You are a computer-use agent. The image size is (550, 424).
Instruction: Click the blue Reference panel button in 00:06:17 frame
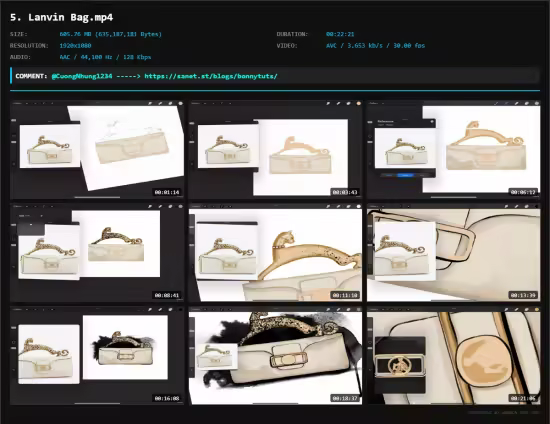tap(404, 175)
